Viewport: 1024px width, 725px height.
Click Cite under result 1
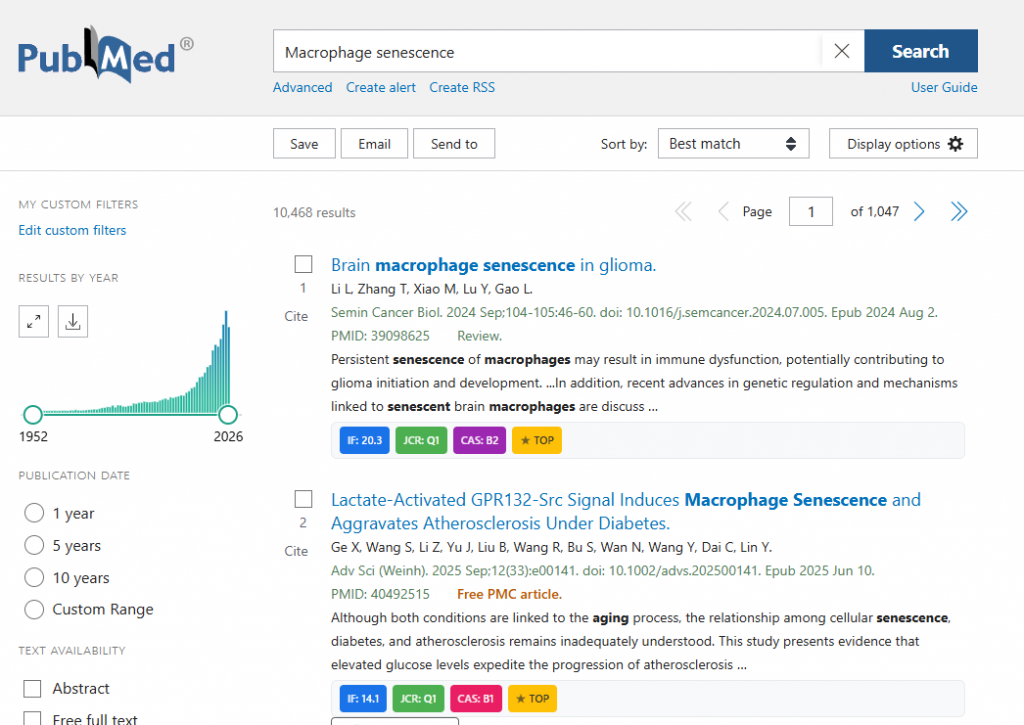coord(296,317)
